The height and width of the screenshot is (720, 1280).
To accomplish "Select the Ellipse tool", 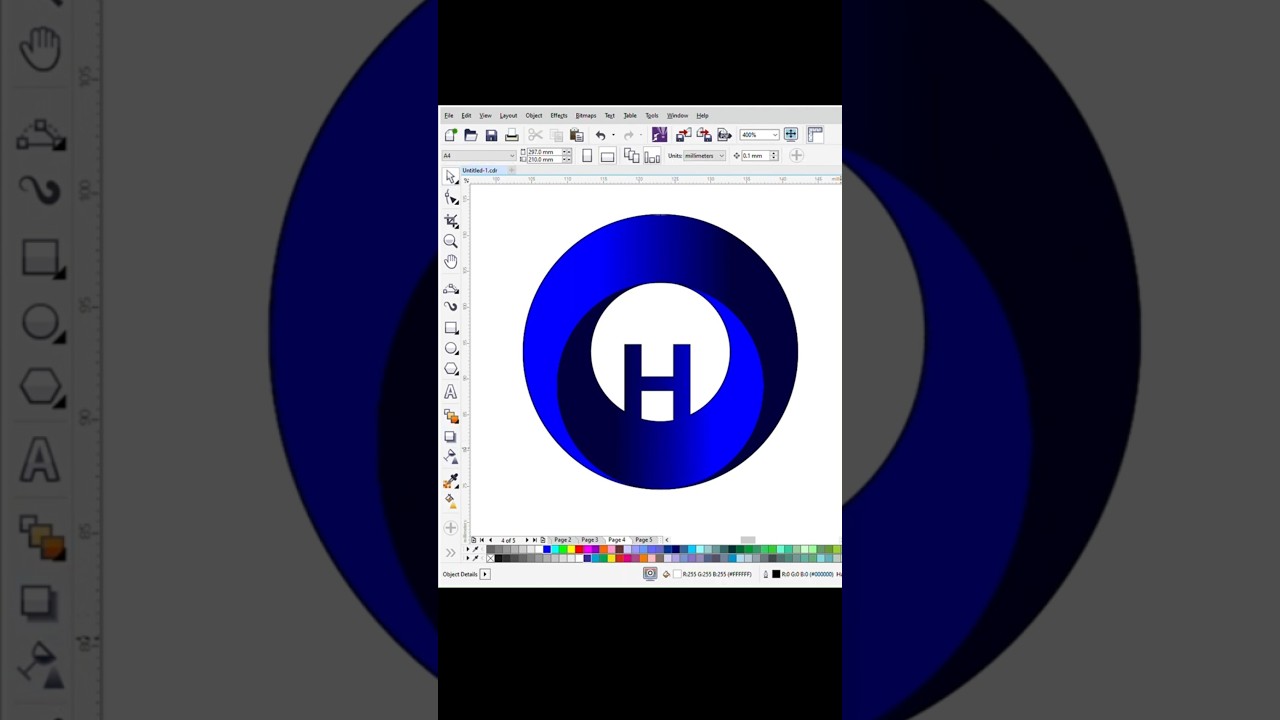I will (x=451, y=348).
